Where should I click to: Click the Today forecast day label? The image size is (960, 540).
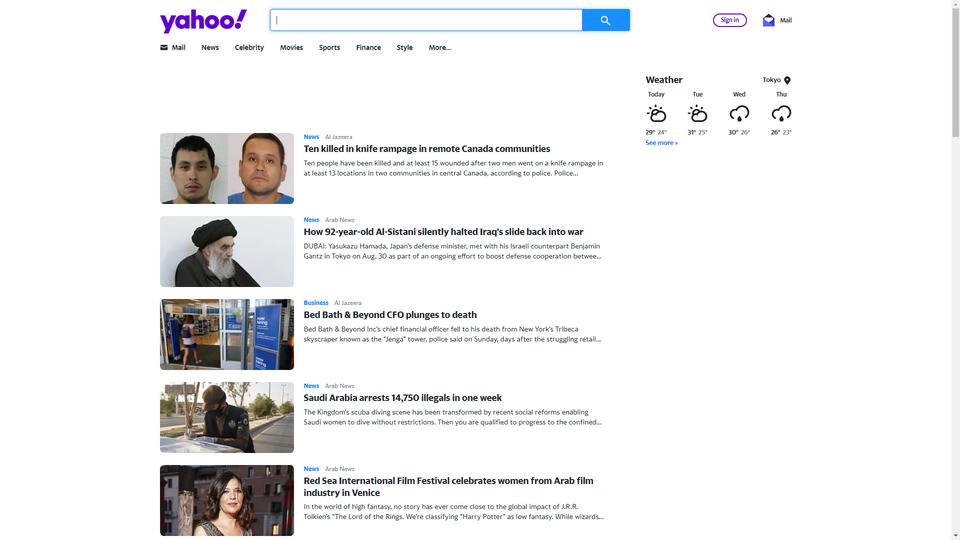pyautogui.click(x=656, y=94)
